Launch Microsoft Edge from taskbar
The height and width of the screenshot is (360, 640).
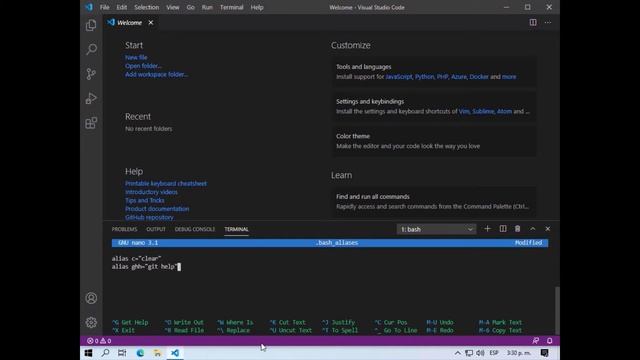[140, 353]
